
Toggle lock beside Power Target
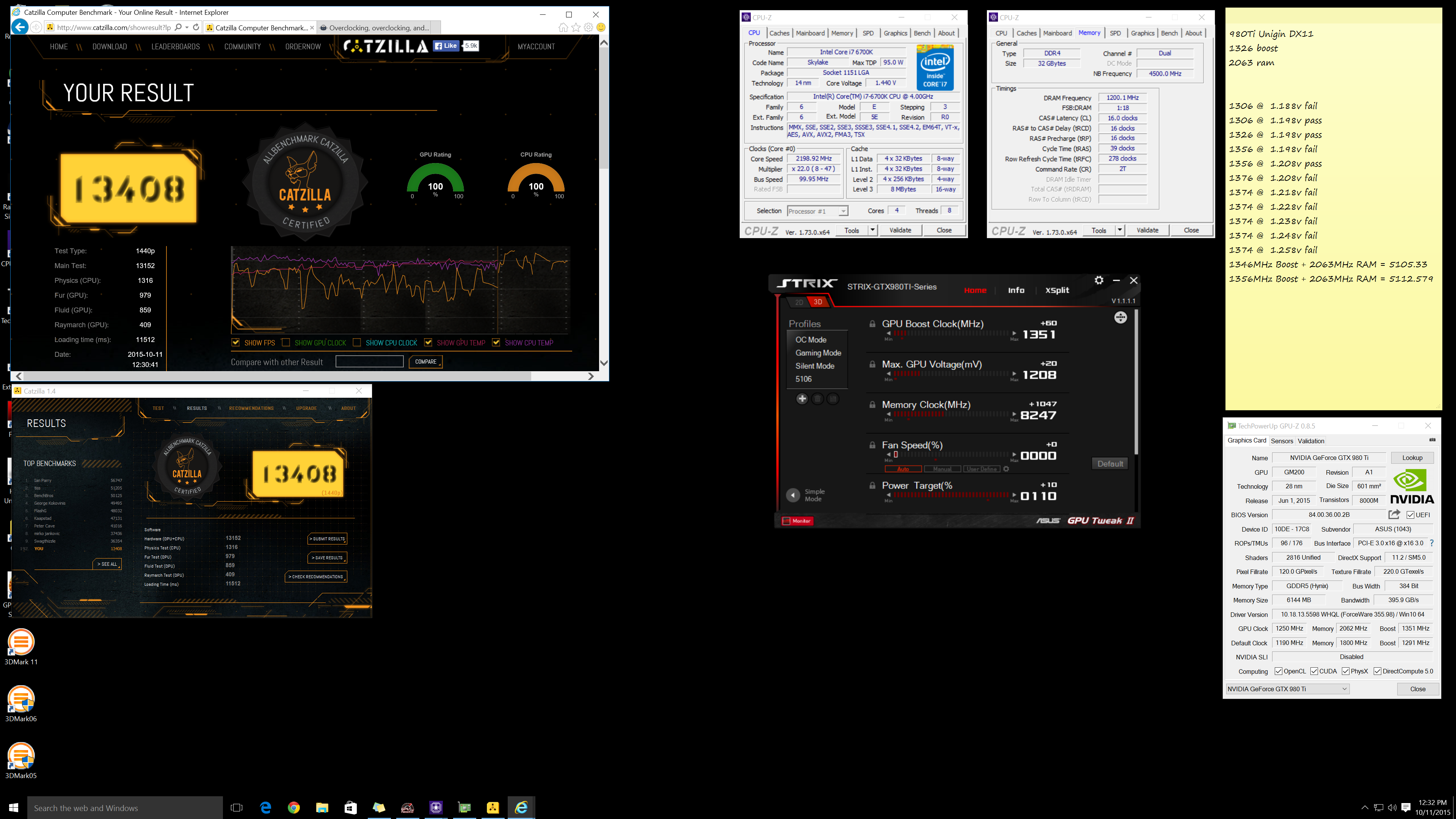pos(872,486)
